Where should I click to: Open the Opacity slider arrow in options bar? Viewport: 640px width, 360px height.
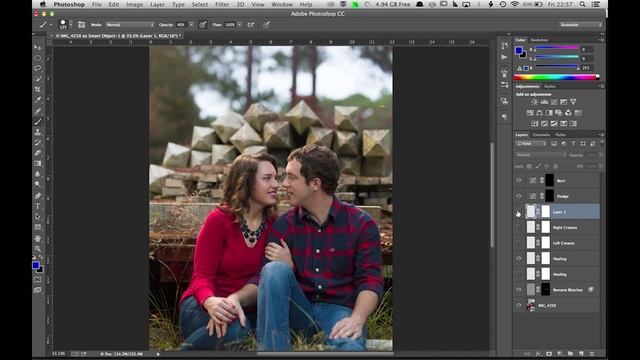coord(191,24)
